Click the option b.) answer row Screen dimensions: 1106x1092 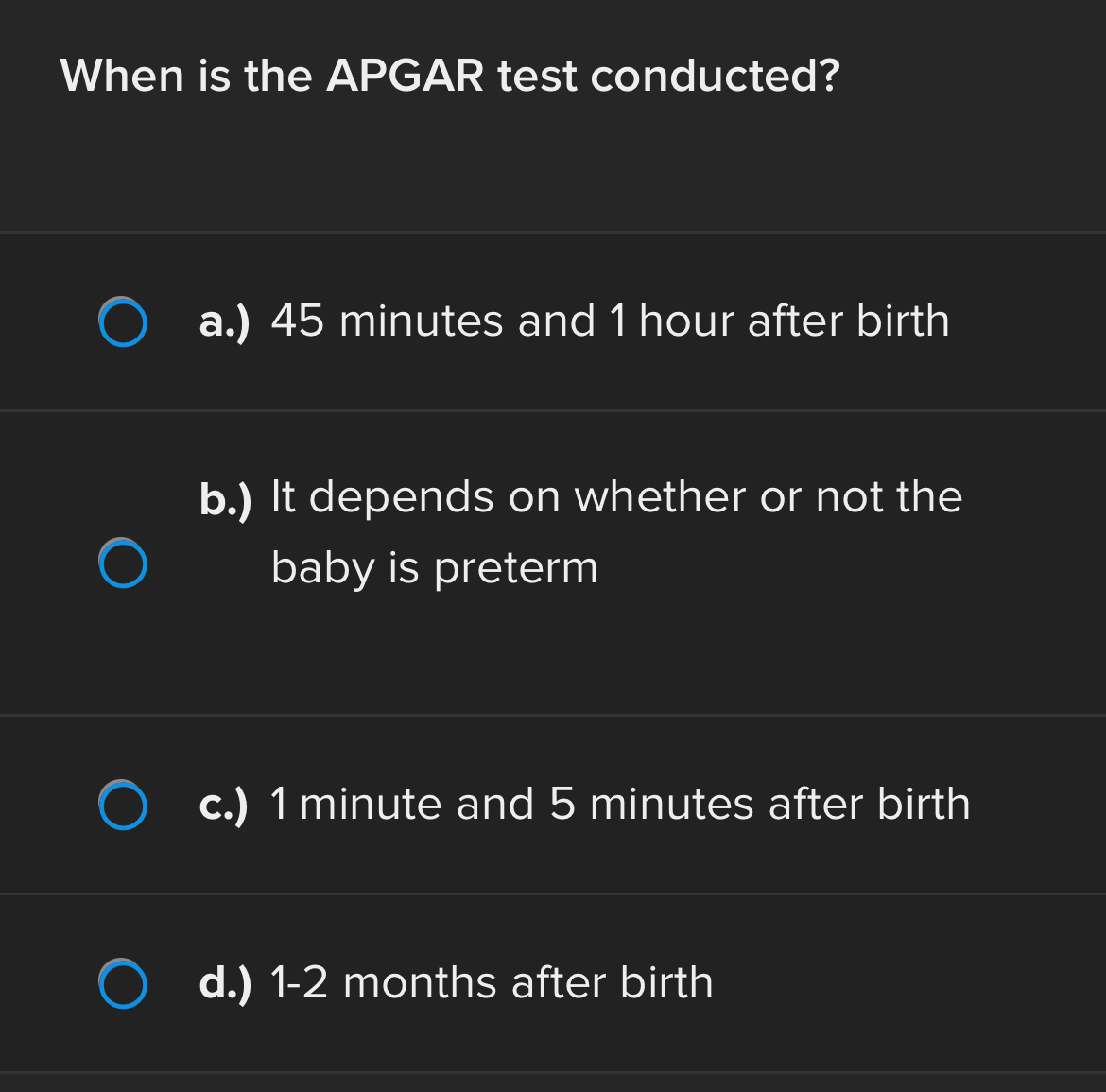click(553, 562)
